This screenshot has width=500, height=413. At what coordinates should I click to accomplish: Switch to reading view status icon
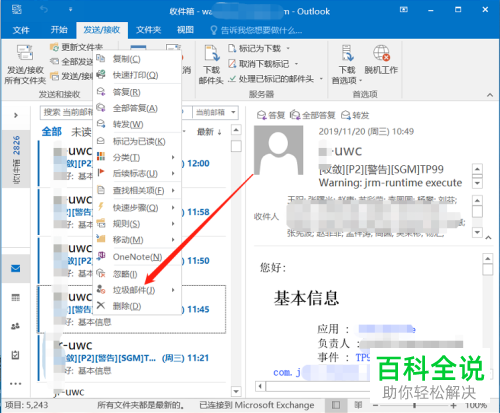point(358,405)
